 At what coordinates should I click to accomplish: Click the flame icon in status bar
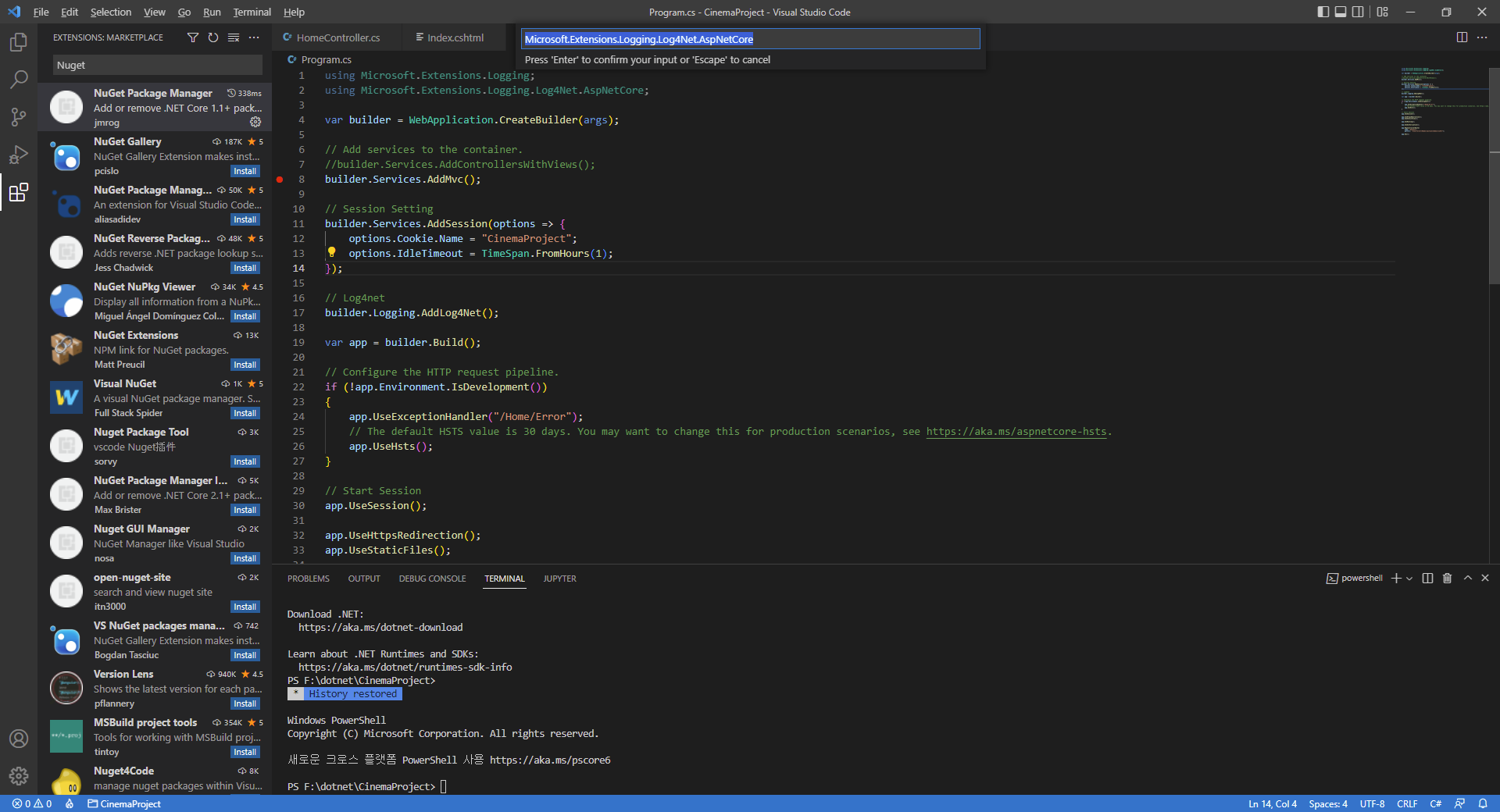[70, 803]
